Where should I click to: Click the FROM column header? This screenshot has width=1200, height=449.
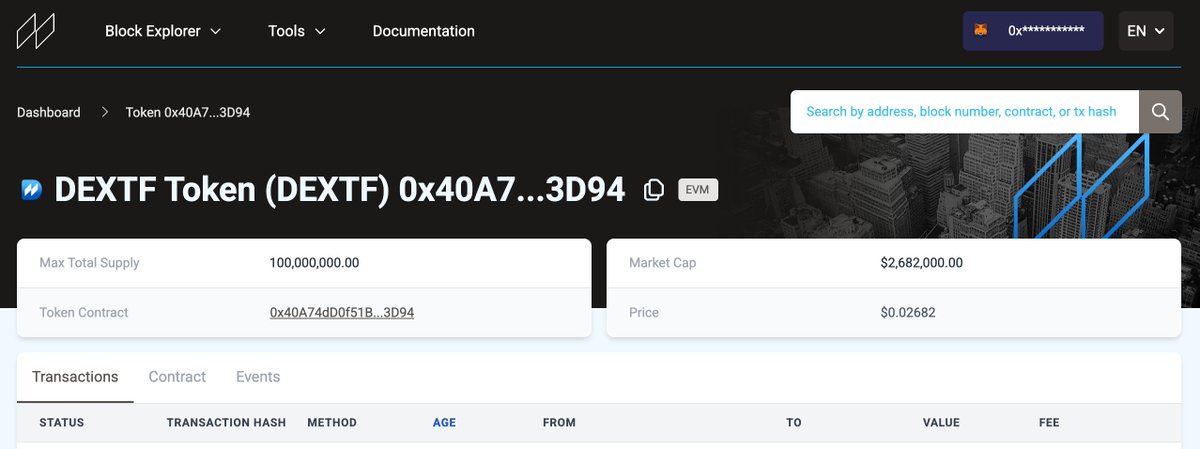click(x=559, y=423)
